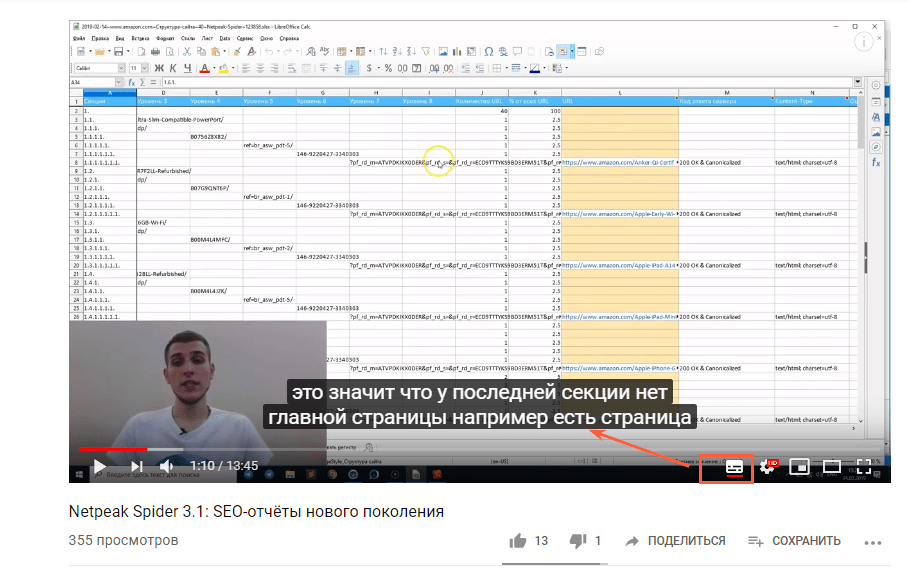Open the Borders dropdown arrow in Calc
Screen dimensions: 909x569
pyautogui.click(x=507, y=68)
